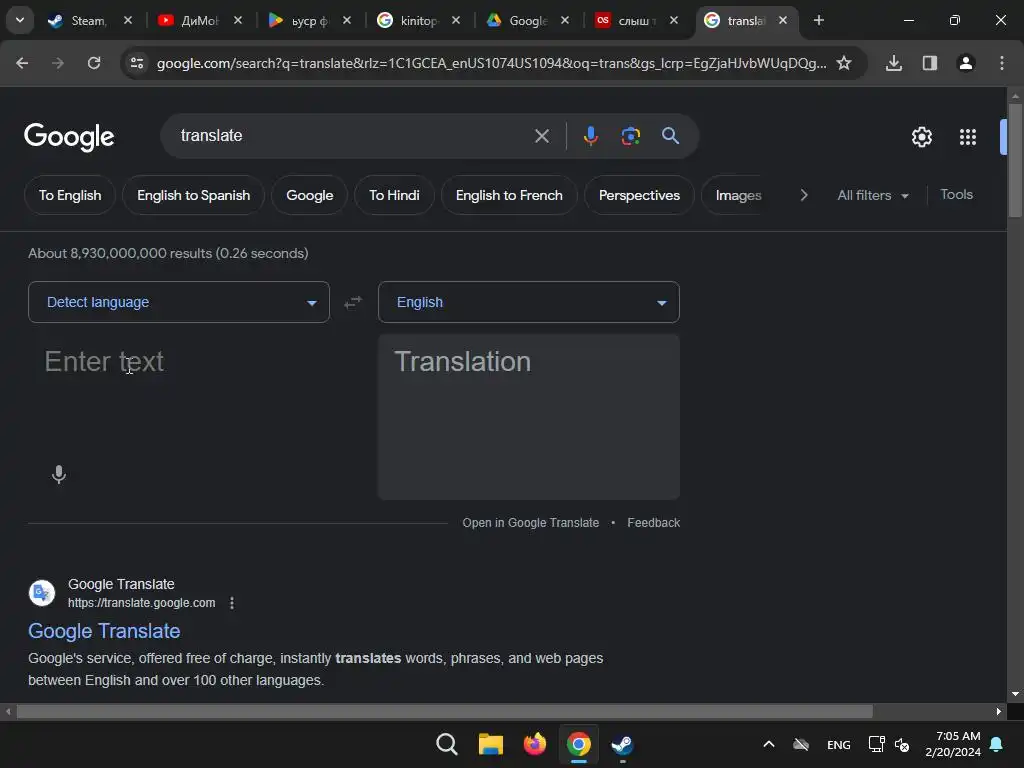Select the Perspectives chip
Screen dimensions: 1024x768
pyautogui.click(x=639, y=195)
